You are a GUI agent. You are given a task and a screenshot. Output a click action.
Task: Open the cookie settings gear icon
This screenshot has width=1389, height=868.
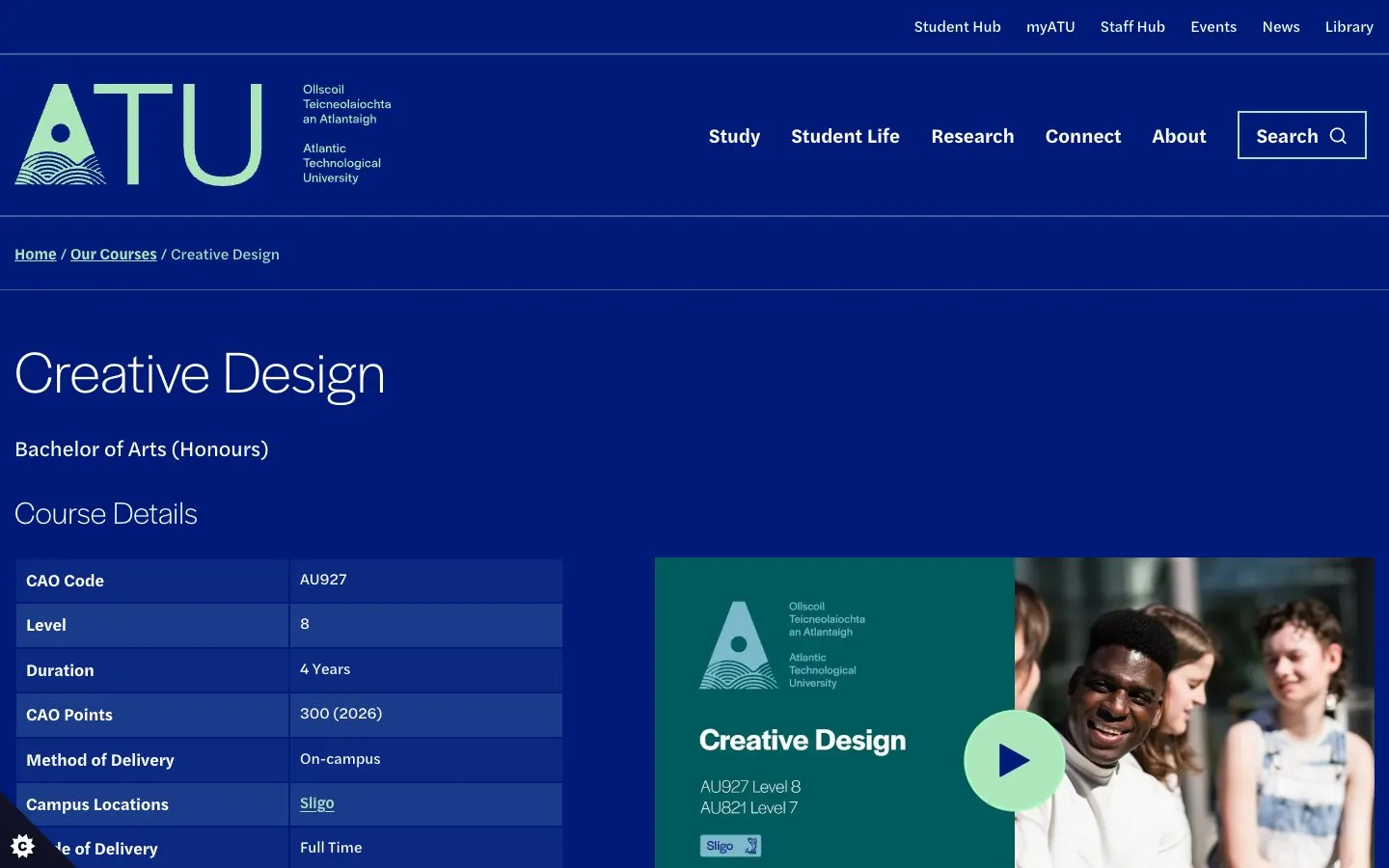22,846
